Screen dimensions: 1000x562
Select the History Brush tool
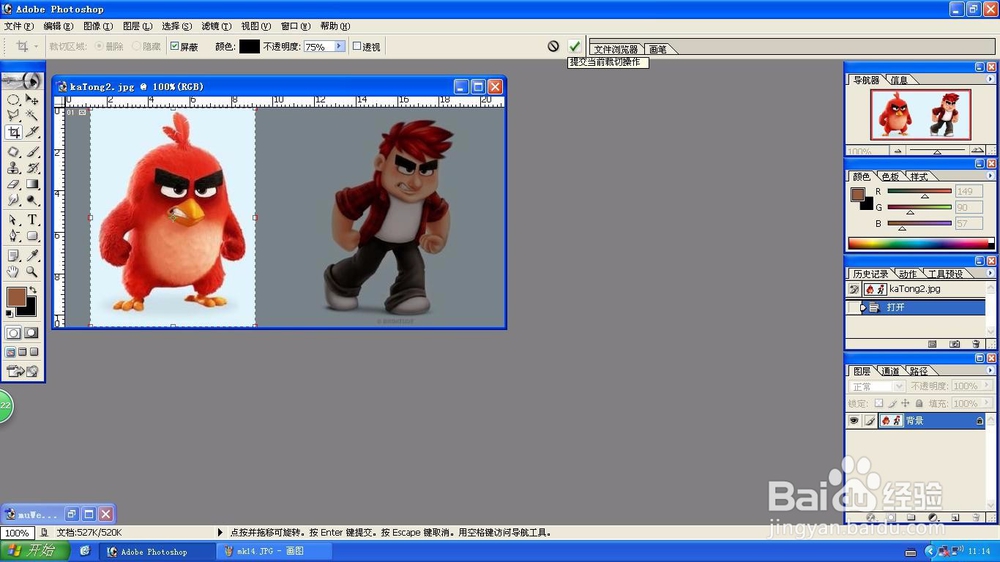(32, 168)
